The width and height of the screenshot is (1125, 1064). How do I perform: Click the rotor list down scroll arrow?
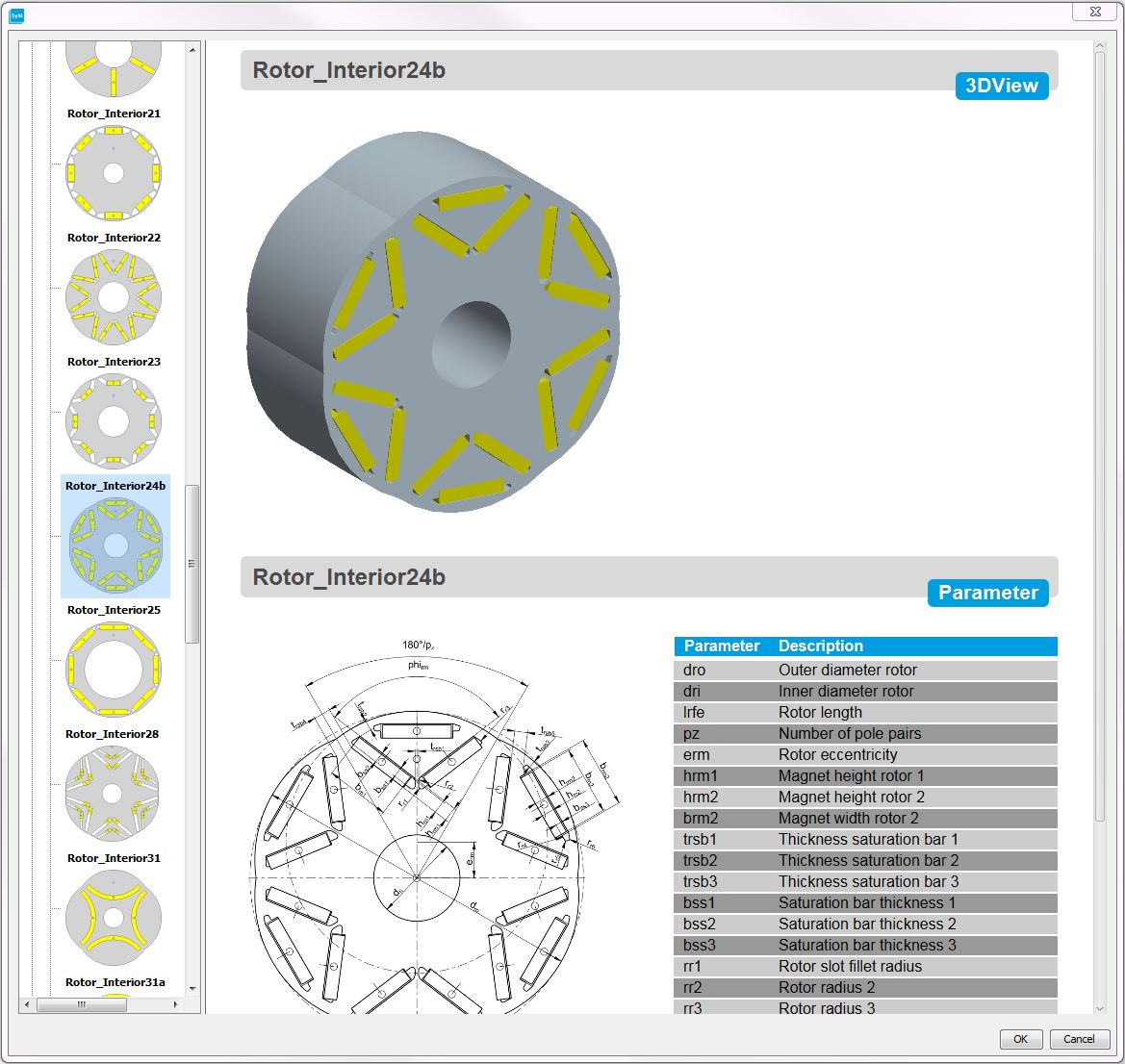pyautogui.click(x=192, y=988)
